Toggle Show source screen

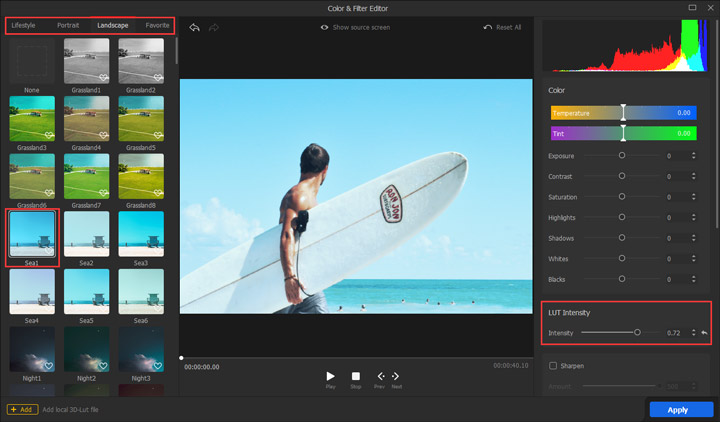(x=355, y=27)
